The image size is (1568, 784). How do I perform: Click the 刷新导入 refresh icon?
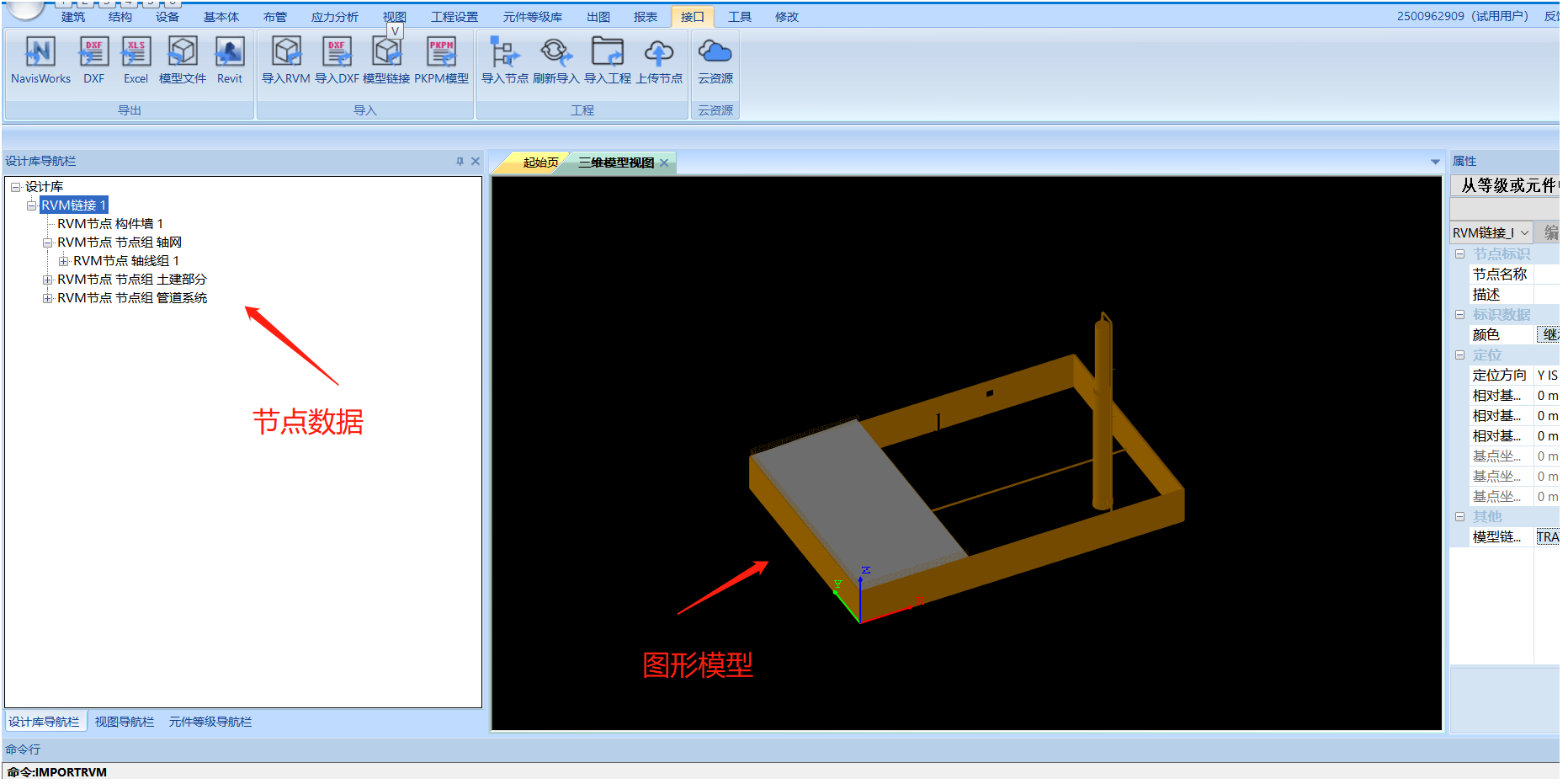[x=555, y=53]
